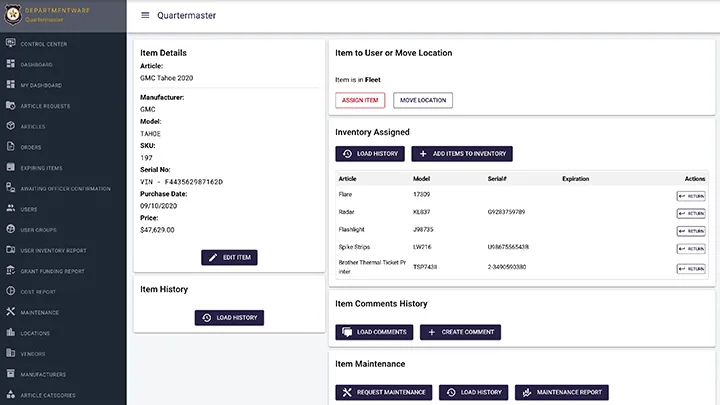Click the price $47,629.00
This screenshot has width=720, height=405.
(x=157, y=230)
